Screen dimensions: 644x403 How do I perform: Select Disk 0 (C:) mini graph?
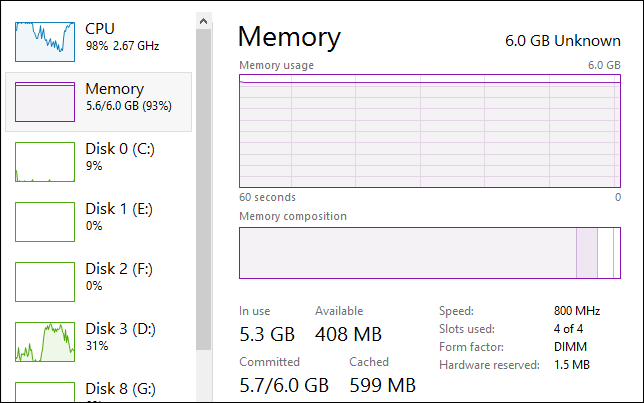point(45,162)
